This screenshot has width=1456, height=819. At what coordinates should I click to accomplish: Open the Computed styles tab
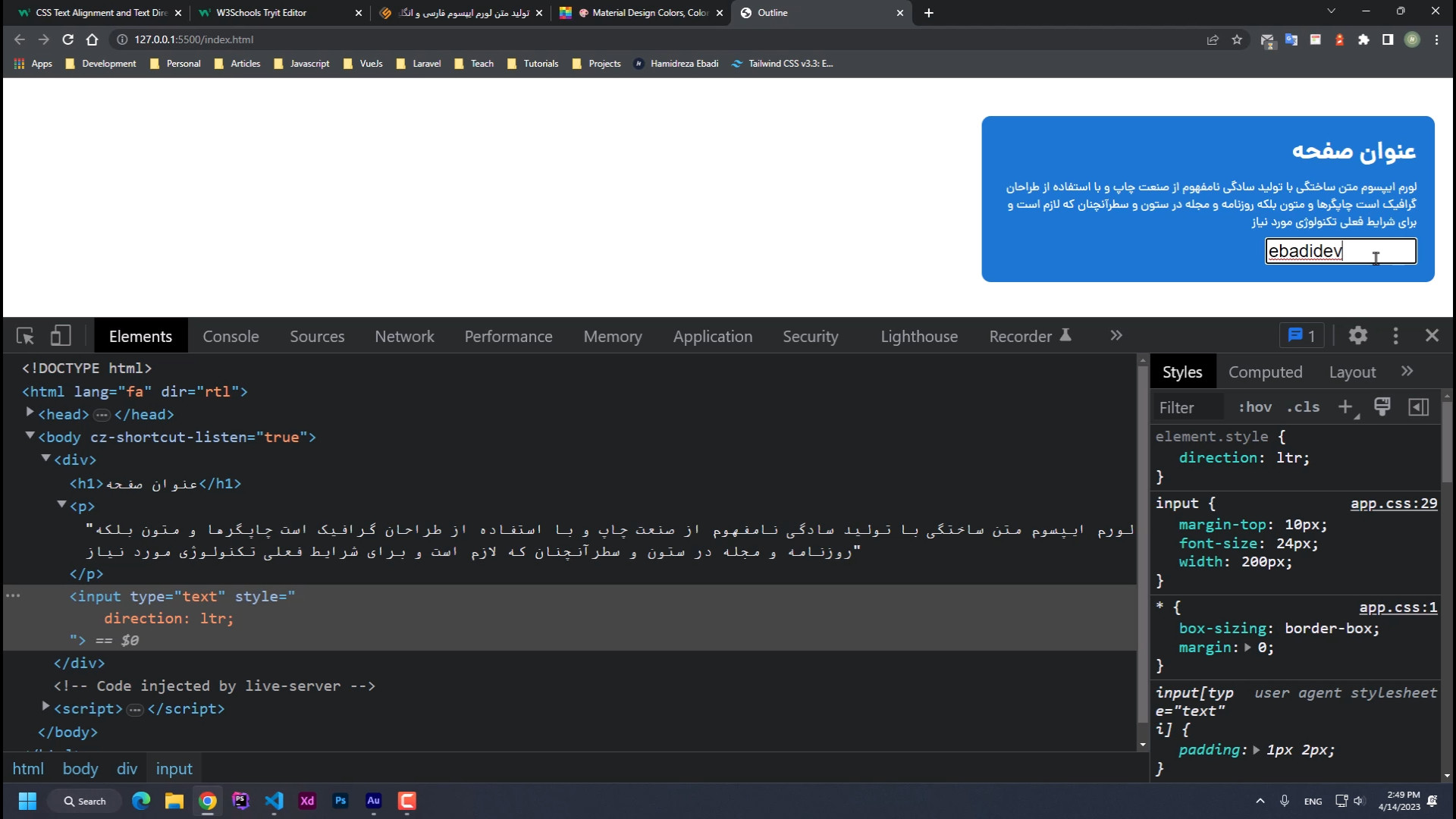pyautogui.click(x=1265, y=372)
